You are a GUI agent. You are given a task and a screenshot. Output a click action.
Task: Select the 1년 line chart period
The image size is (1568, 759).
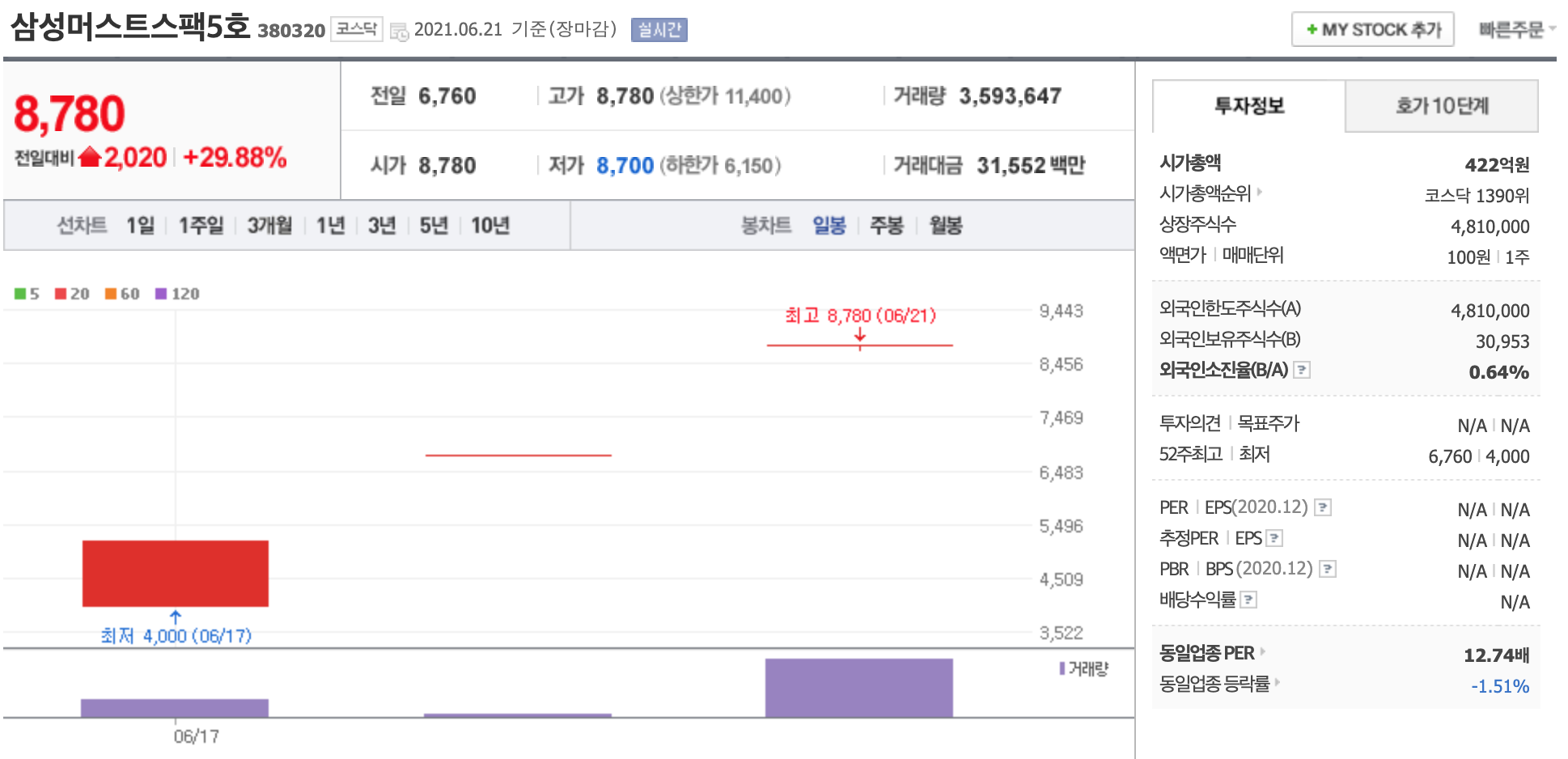pos(330,225)
